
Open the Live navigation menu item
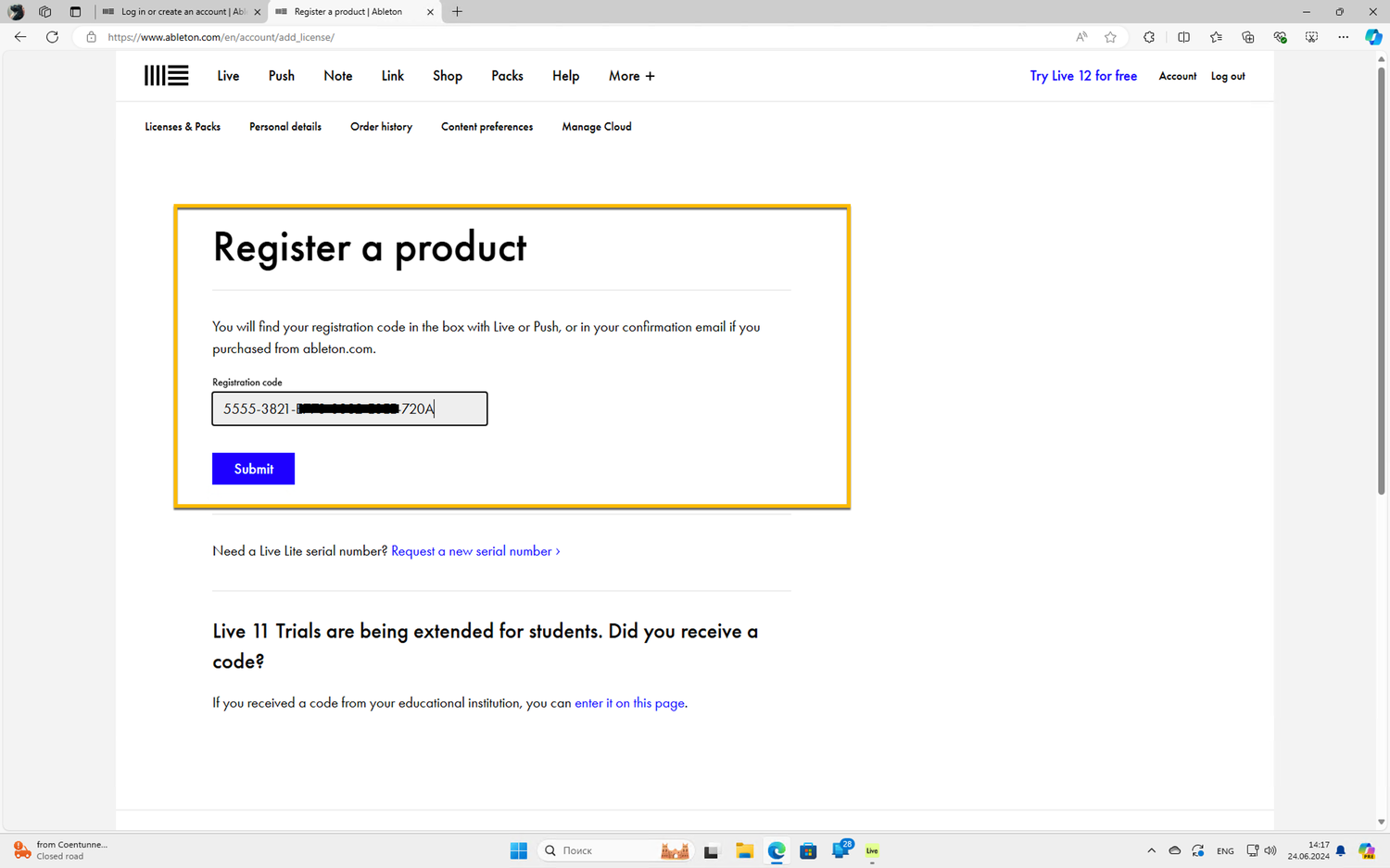[228, 76]
